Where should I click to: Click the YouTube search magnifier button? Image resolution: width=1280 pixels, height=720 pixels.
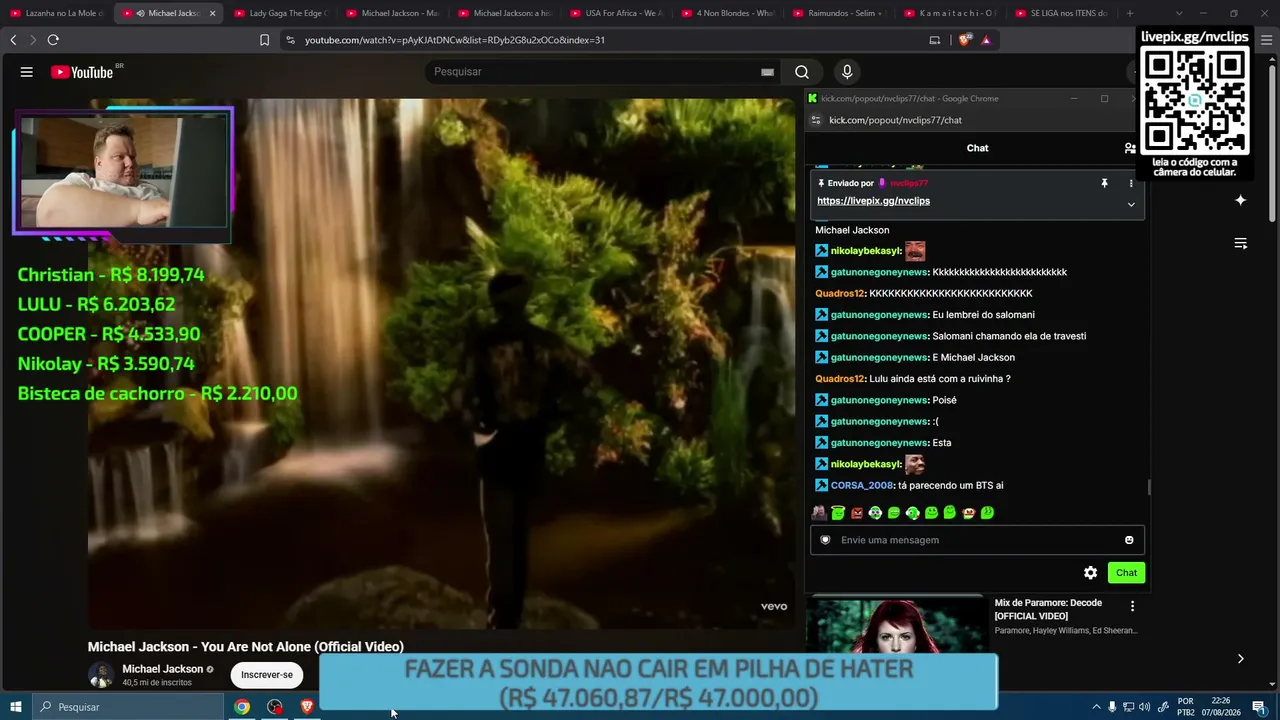pyautogui.click(x=802, y=72)
